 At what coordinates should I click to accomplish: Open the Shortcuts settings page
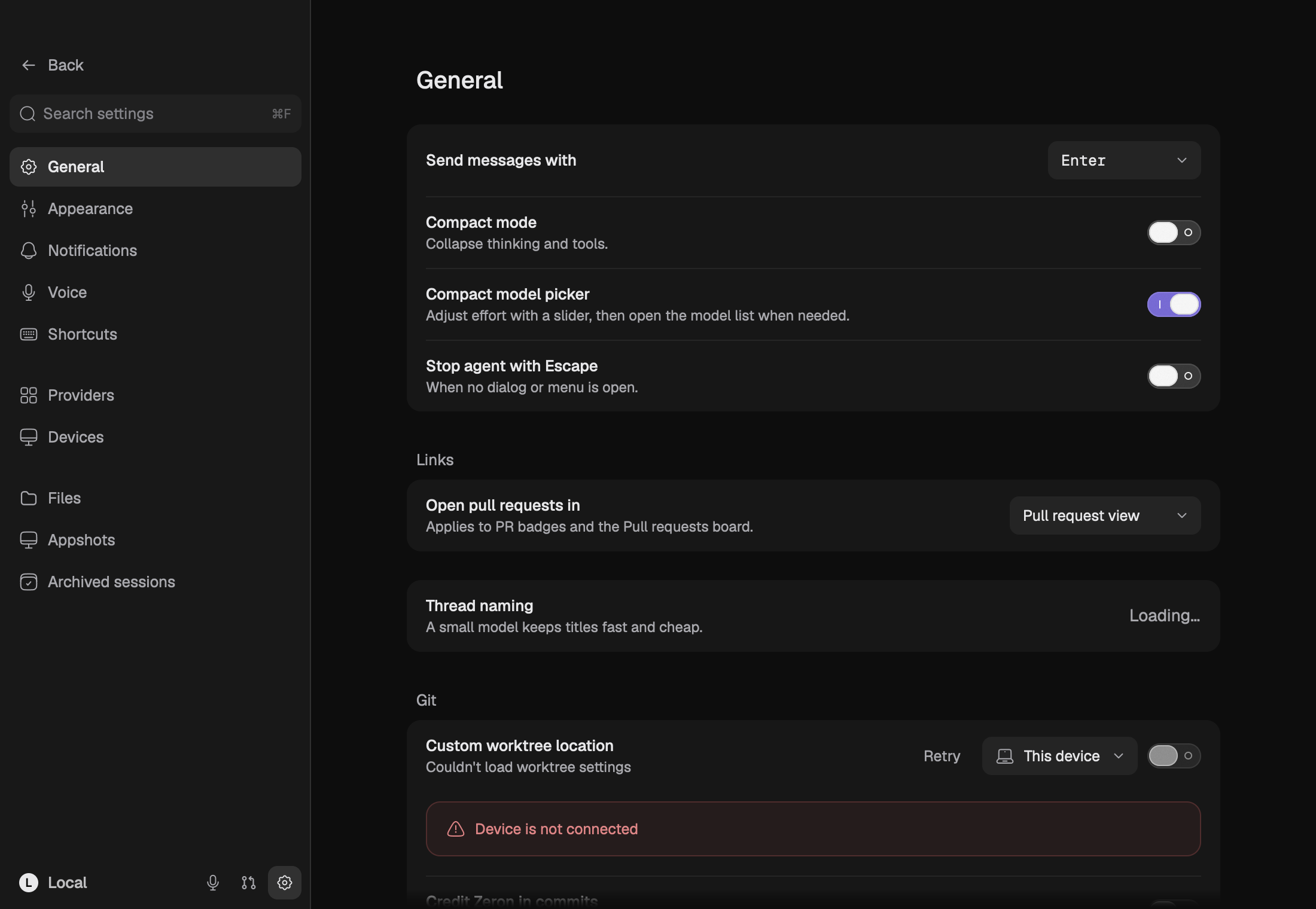156,334
